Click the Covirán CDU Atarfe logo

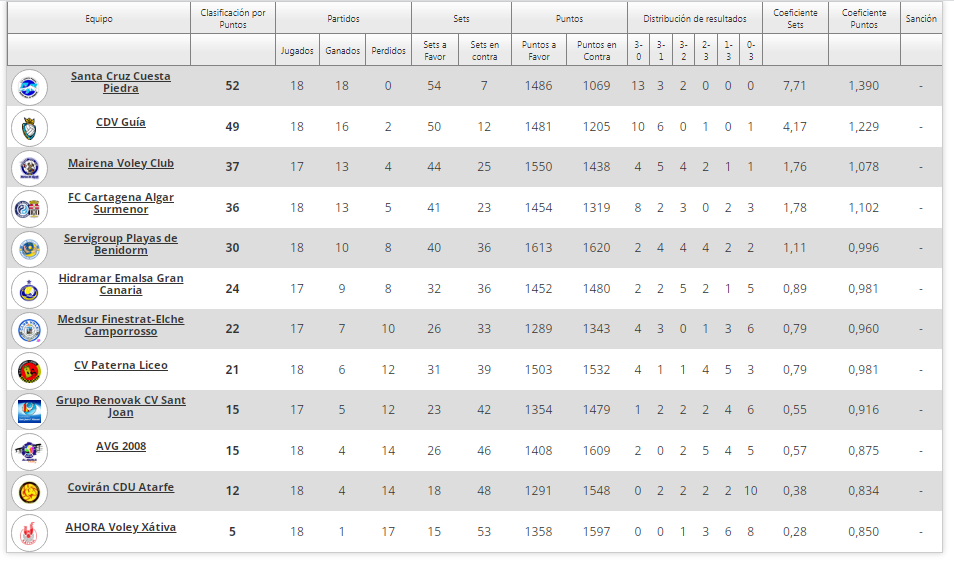(29, 492)
